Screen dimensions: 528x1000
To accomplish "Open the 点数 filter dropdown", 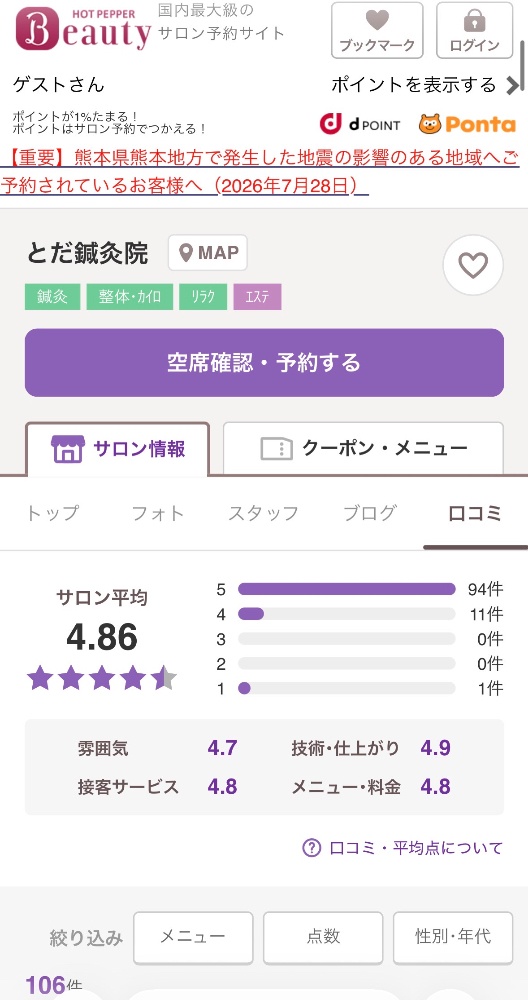I will pos(323,937).
